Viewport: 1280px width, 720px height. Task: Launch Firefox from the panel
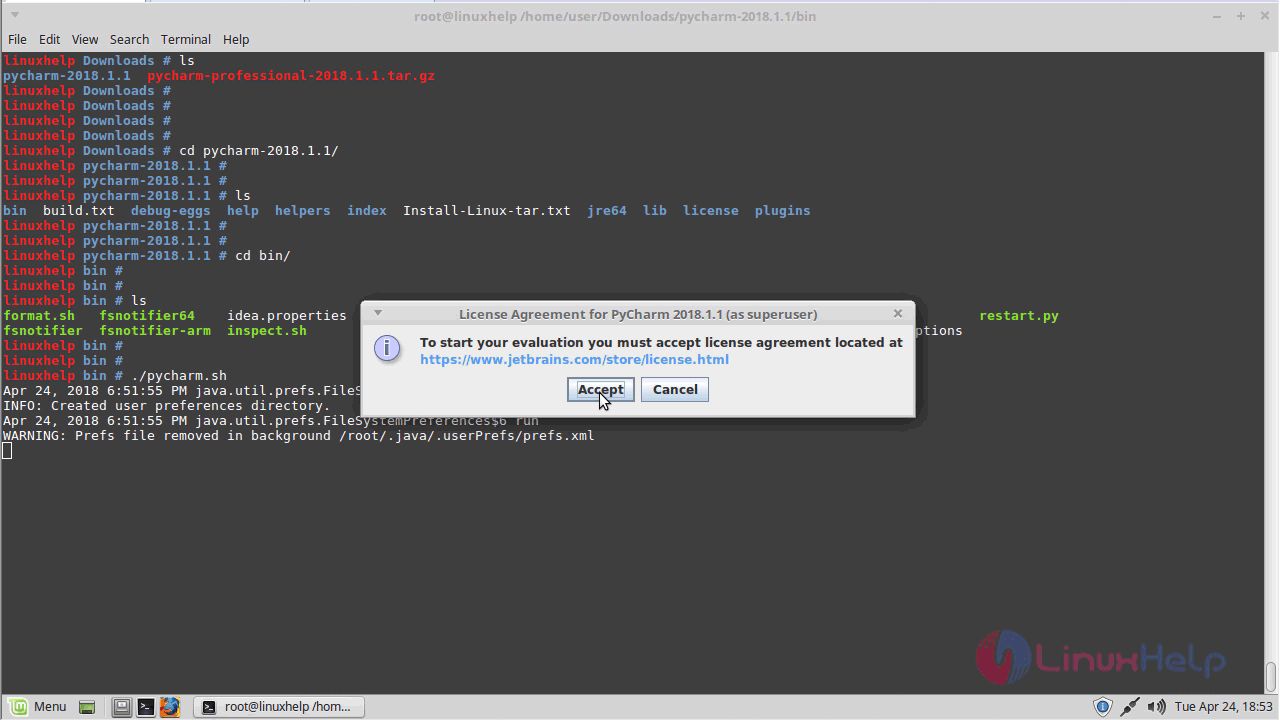point(170,707)
